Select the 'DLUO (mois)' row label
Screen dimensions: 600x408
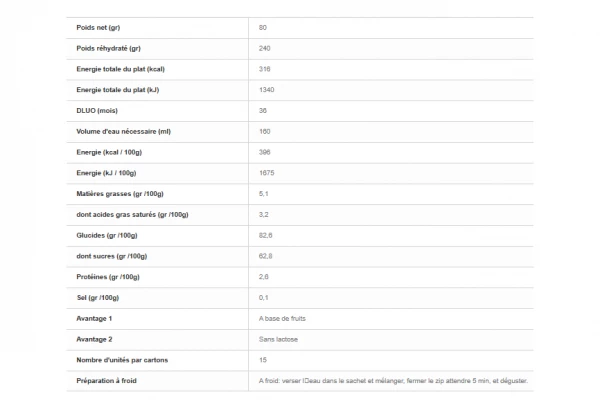(x=97, y=110)
